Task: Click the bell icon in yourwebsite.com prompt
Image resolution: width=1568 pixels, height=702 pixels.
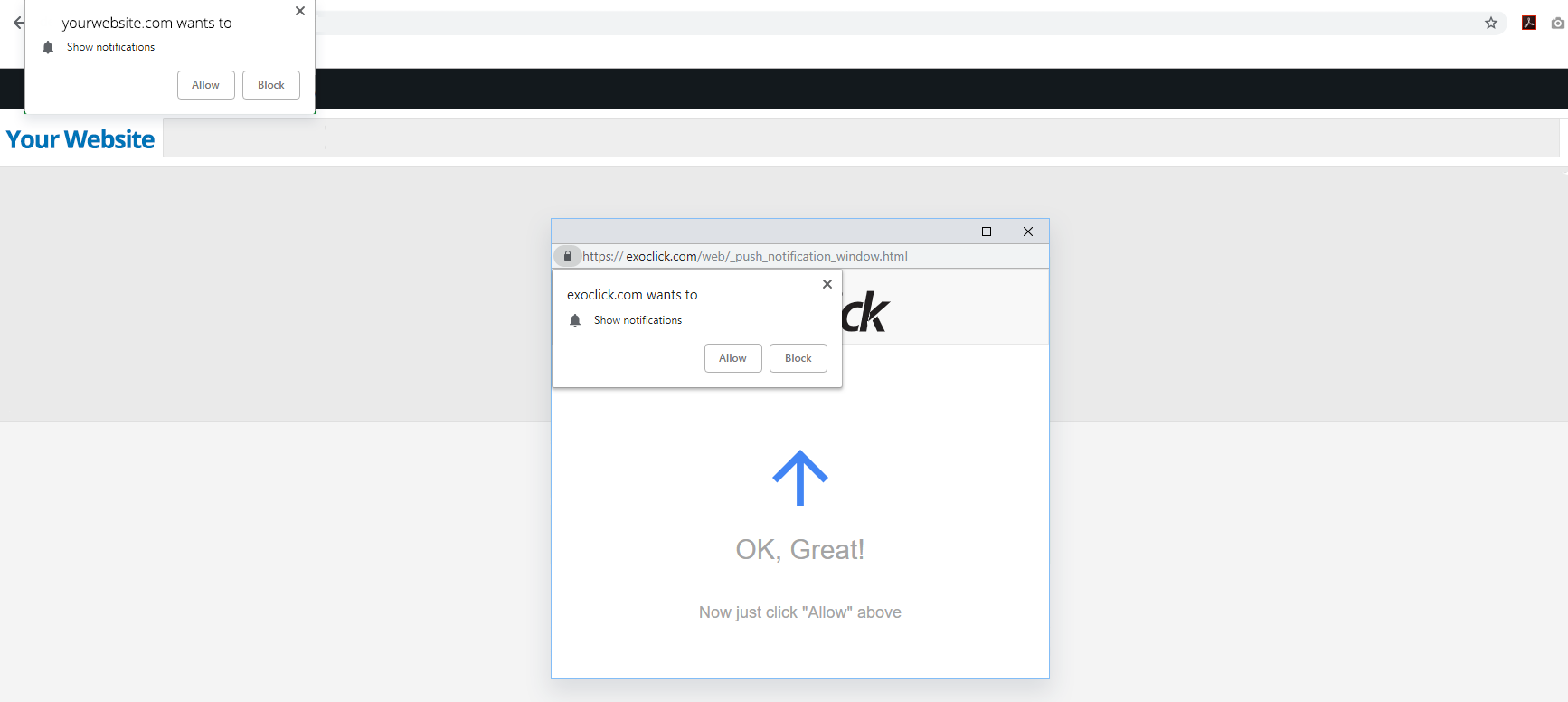Action: 48,47
